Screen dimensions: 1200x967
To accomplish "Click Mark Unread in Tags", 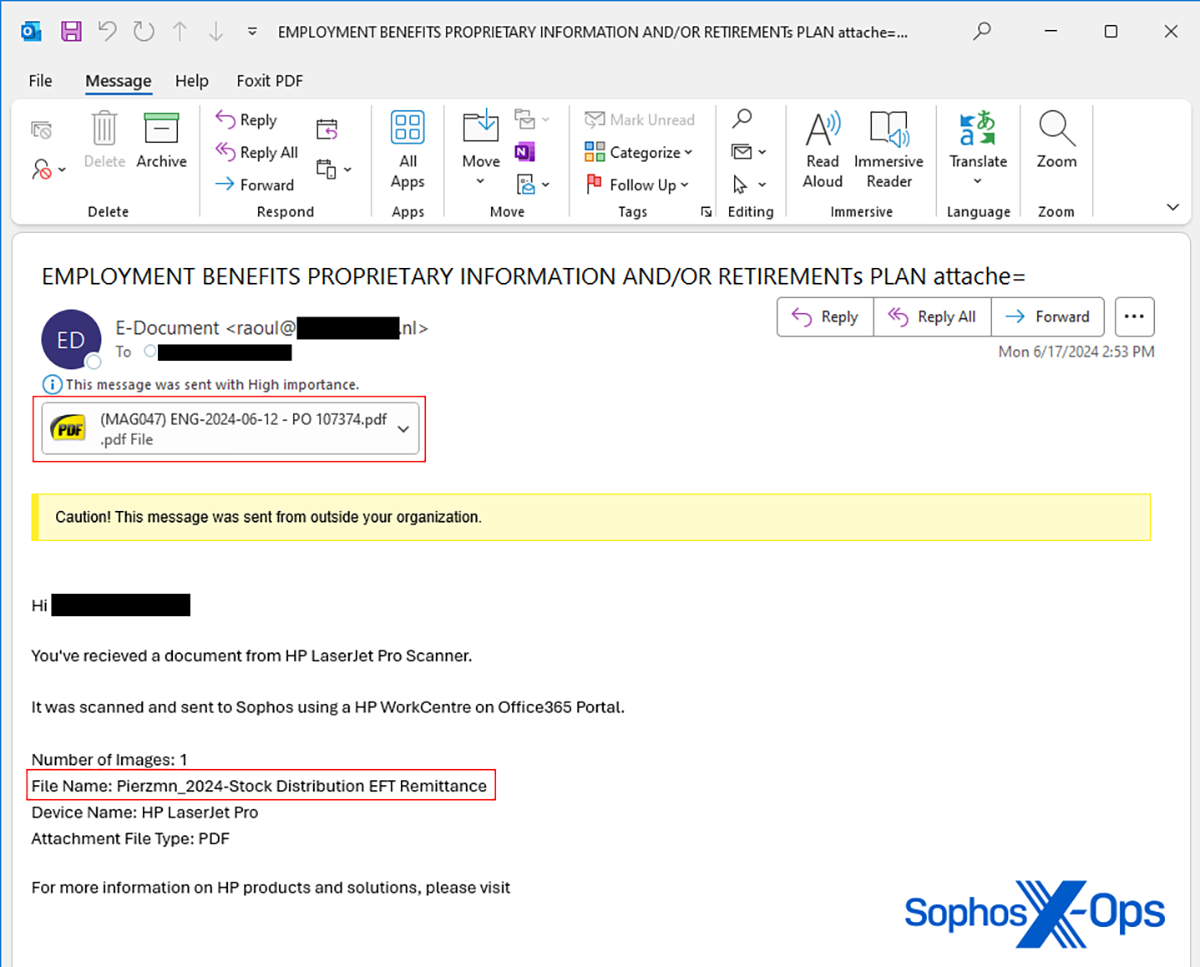I will (x=640, y=120).
